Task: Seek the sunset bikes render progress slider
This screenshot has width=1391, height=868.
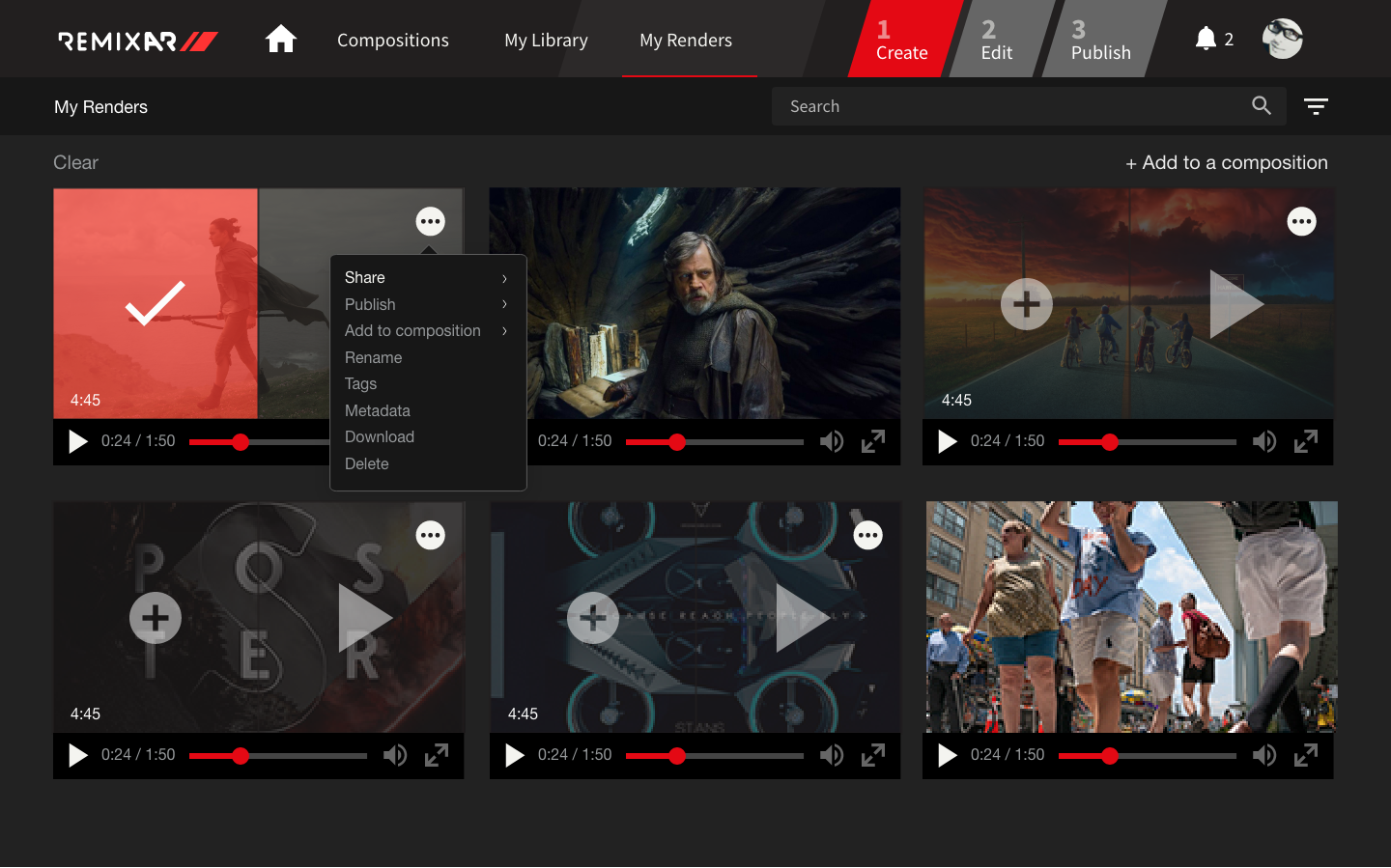Action: [x=1148, y=442]
